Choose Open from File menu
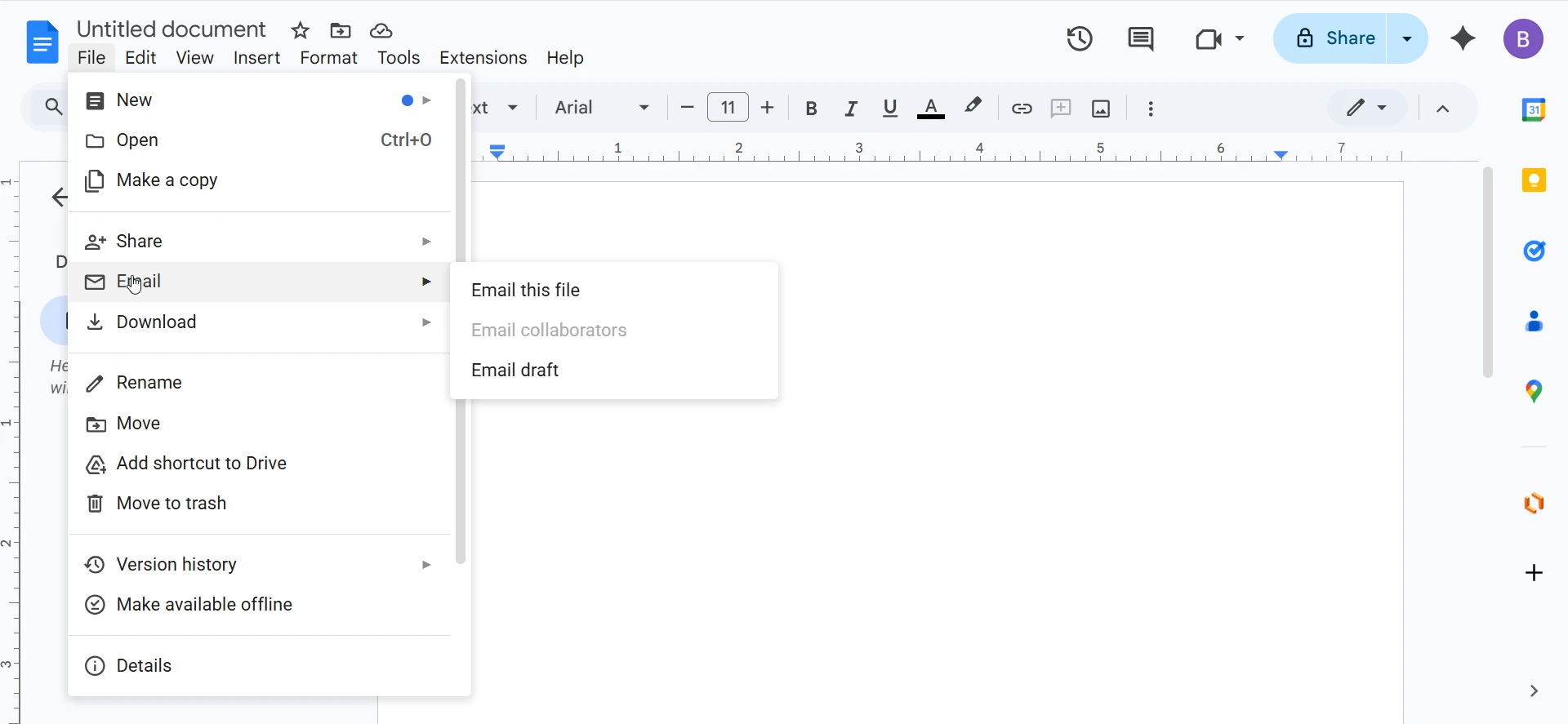The width and height of the screenshot is (1568, 724). pos(260,140)
